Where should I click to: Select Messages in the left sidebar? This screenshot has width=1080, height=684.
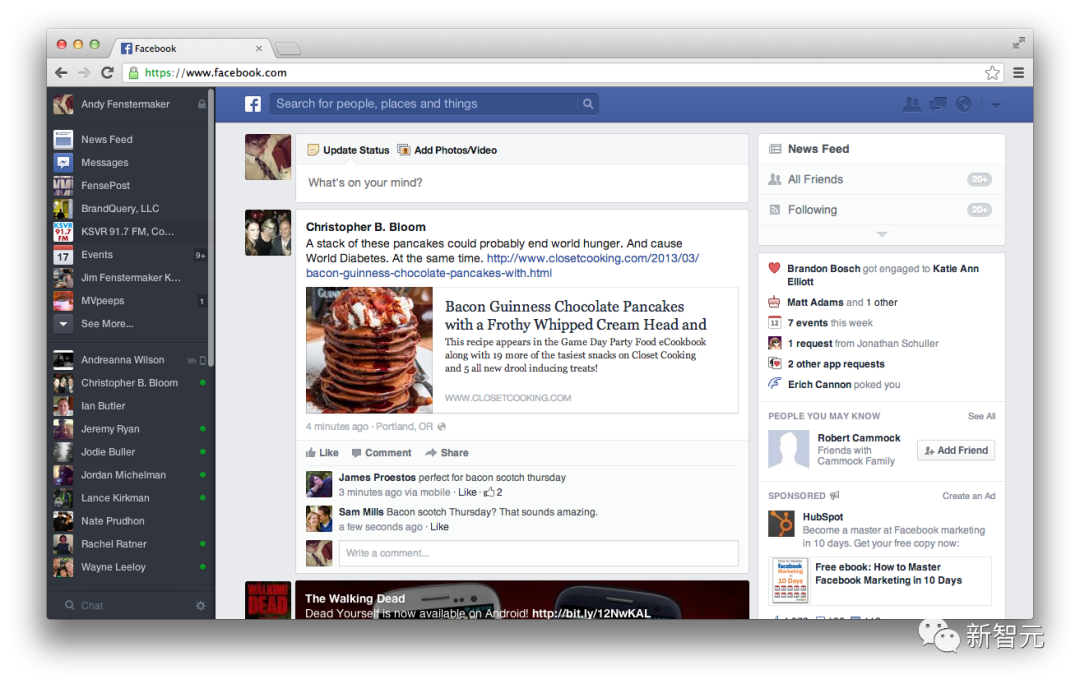(104, 163)
